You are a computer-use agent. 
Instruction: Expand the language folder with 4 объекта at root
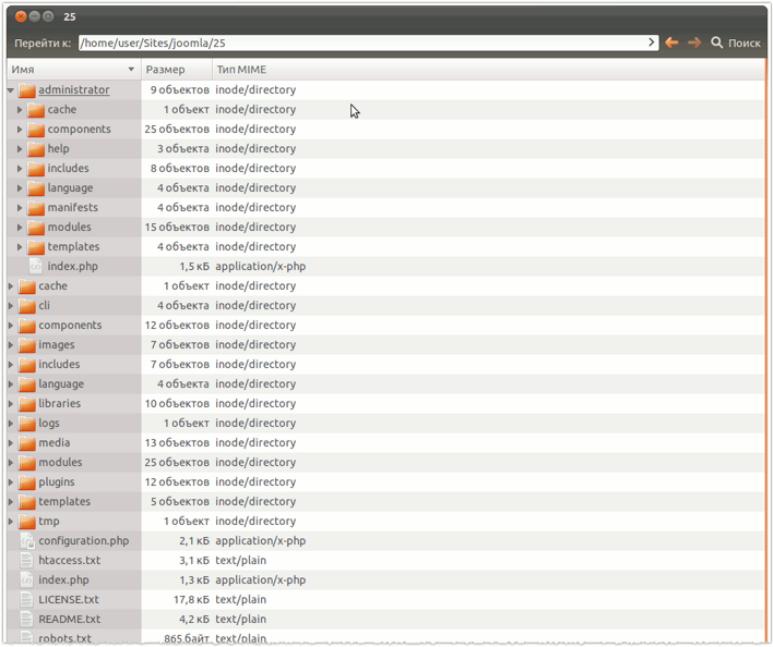click(10, 384)
